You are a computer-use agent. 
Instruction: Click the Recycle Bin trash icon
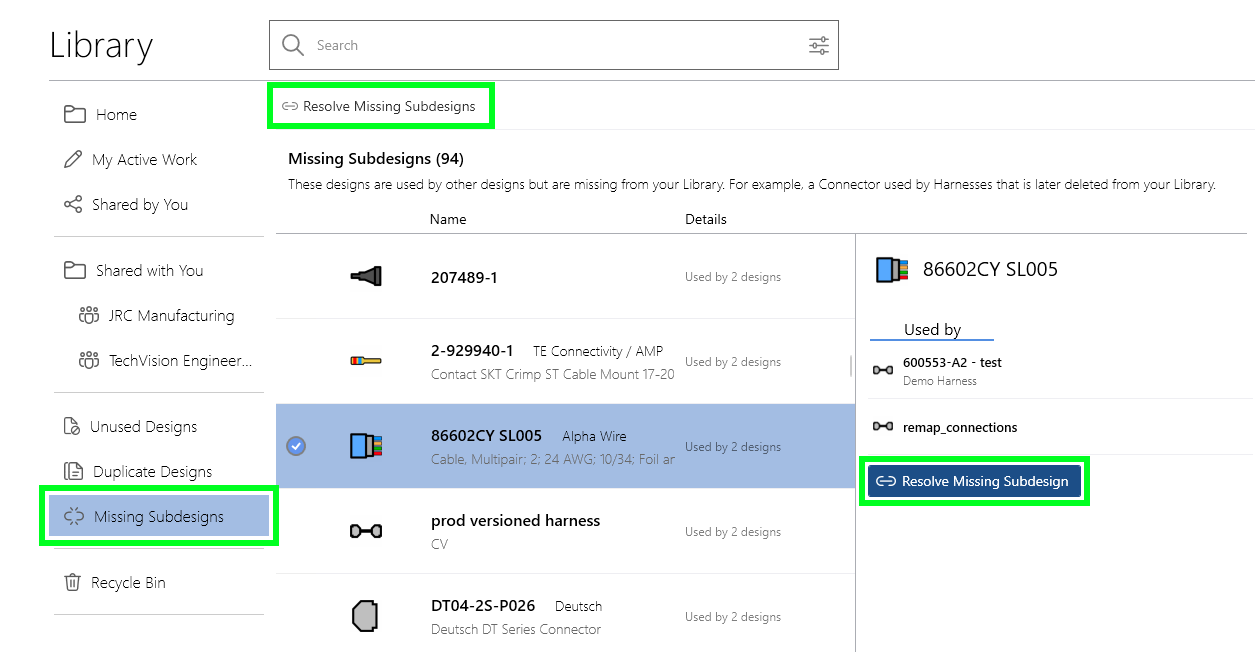[x=72, y=582]
